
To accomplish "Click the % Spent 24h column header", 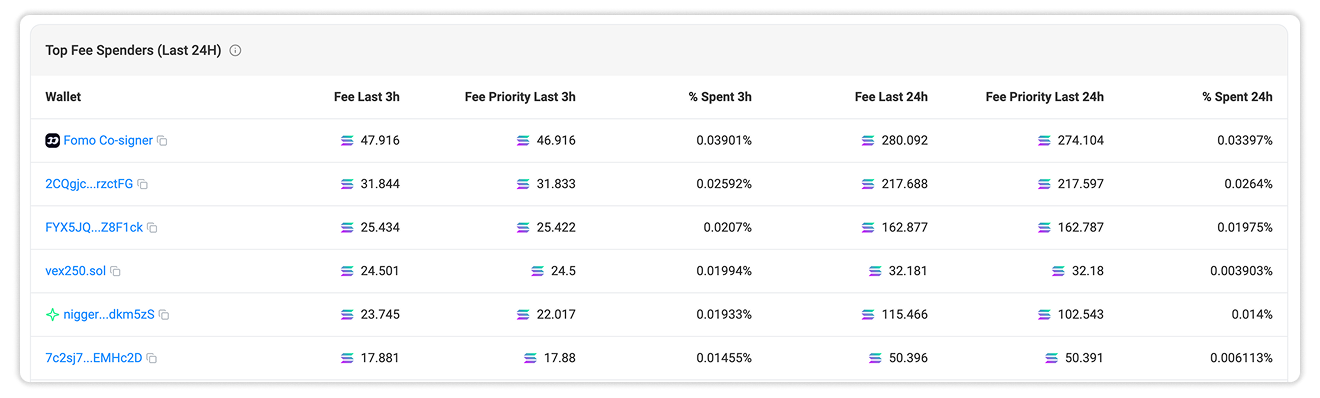I will [1238, 97].
